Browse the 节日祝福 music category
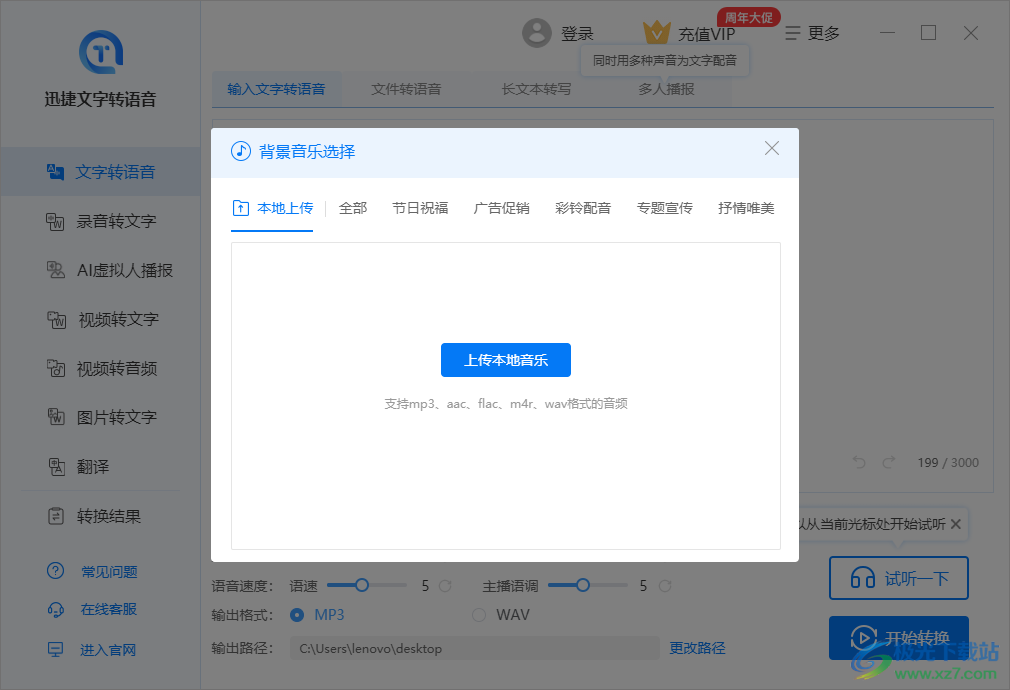Image resolution: width=1010 pixels, height=690 pixels. click(419, 207)
